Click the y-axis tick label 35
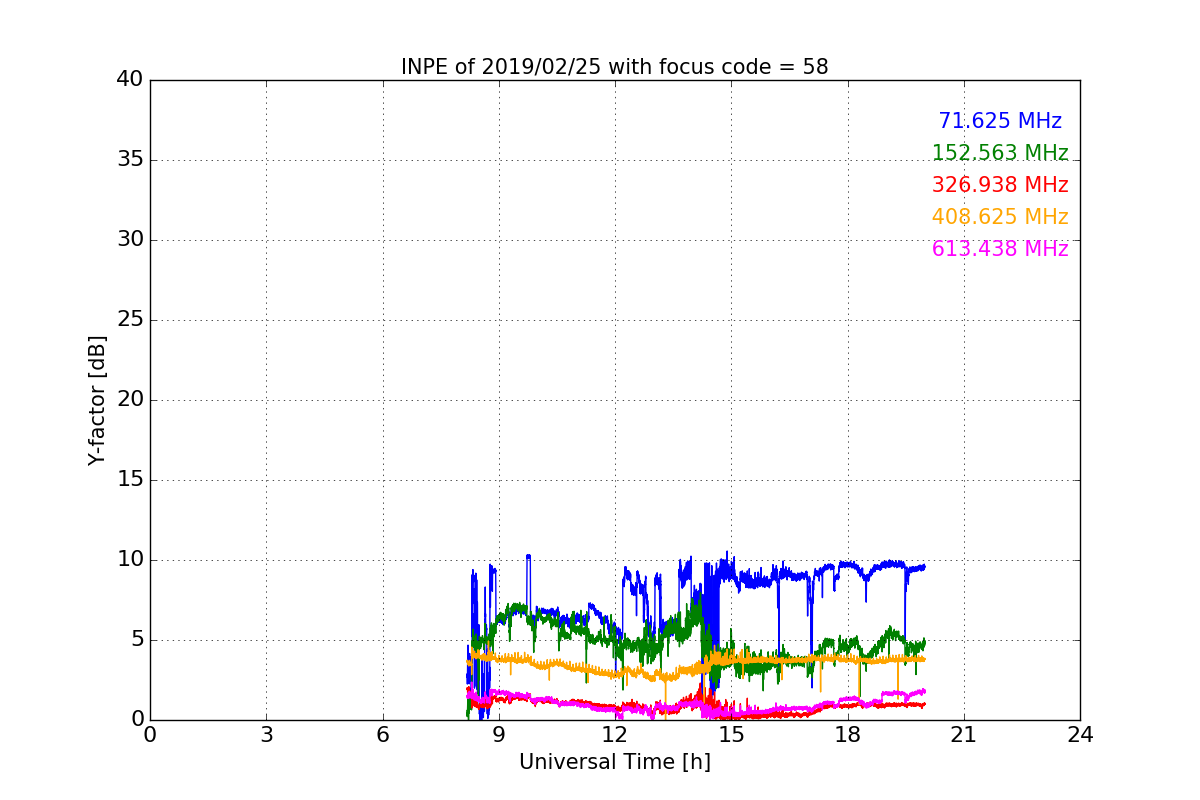 click(130, 160)
